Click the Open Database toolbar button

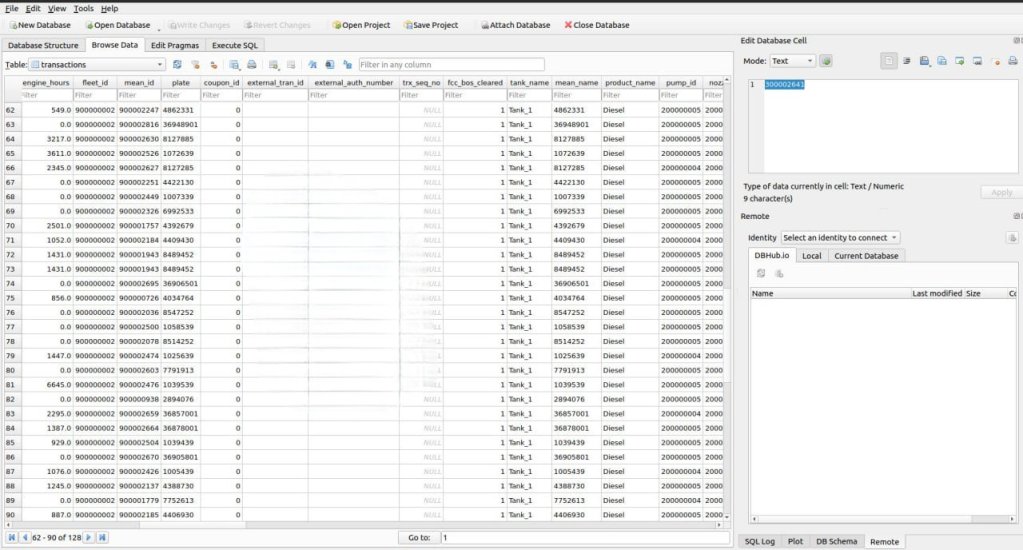click(x=117, y=25)
